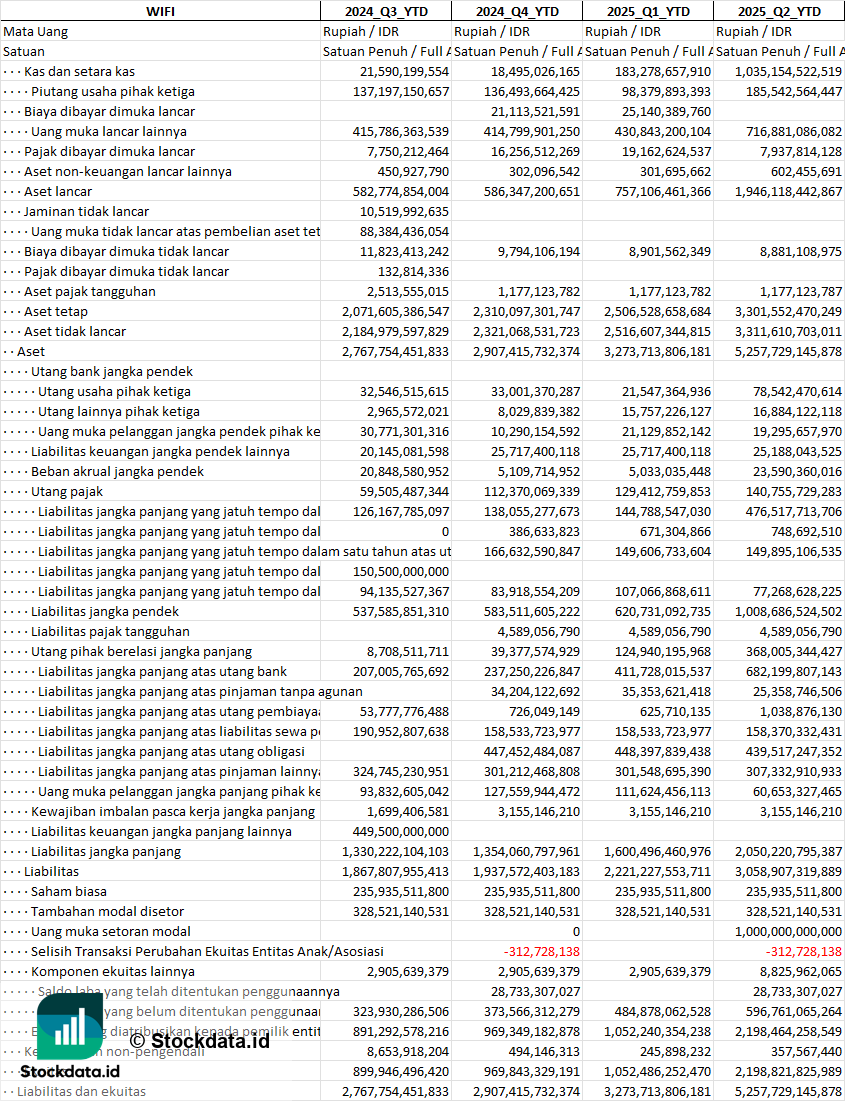The image size is (845, 1101).
Task: Click the Mata Uang row label
Action: [36, 32]
